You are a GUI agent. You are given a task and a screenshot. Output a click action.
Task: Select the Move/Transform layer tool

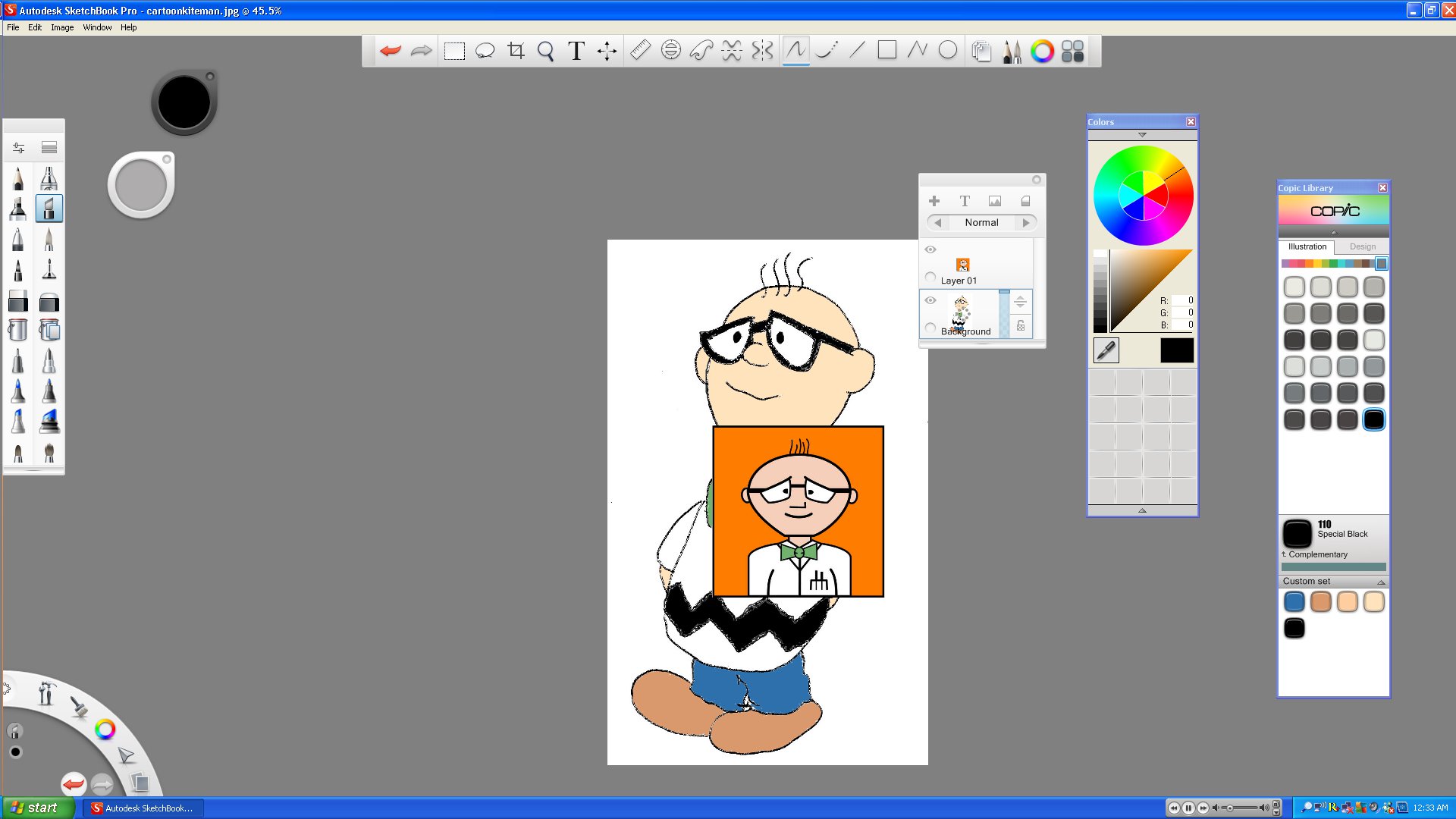(607, 52)
